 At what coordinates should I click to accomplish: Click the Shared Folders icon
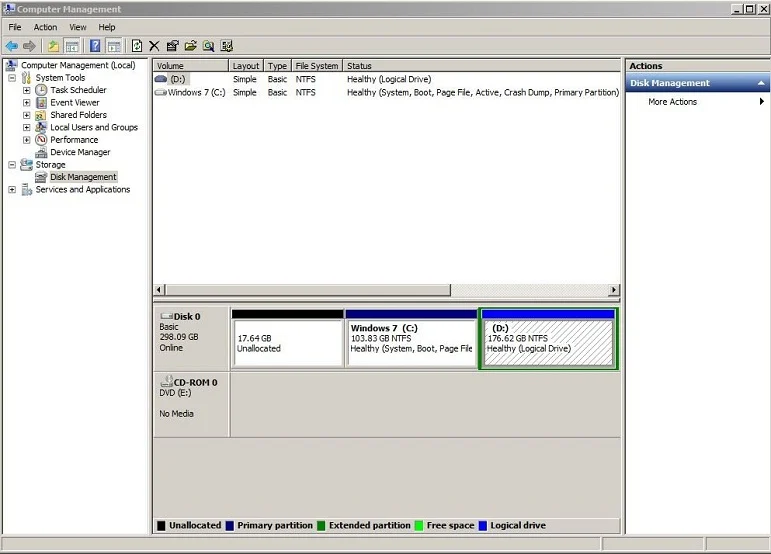41,115
